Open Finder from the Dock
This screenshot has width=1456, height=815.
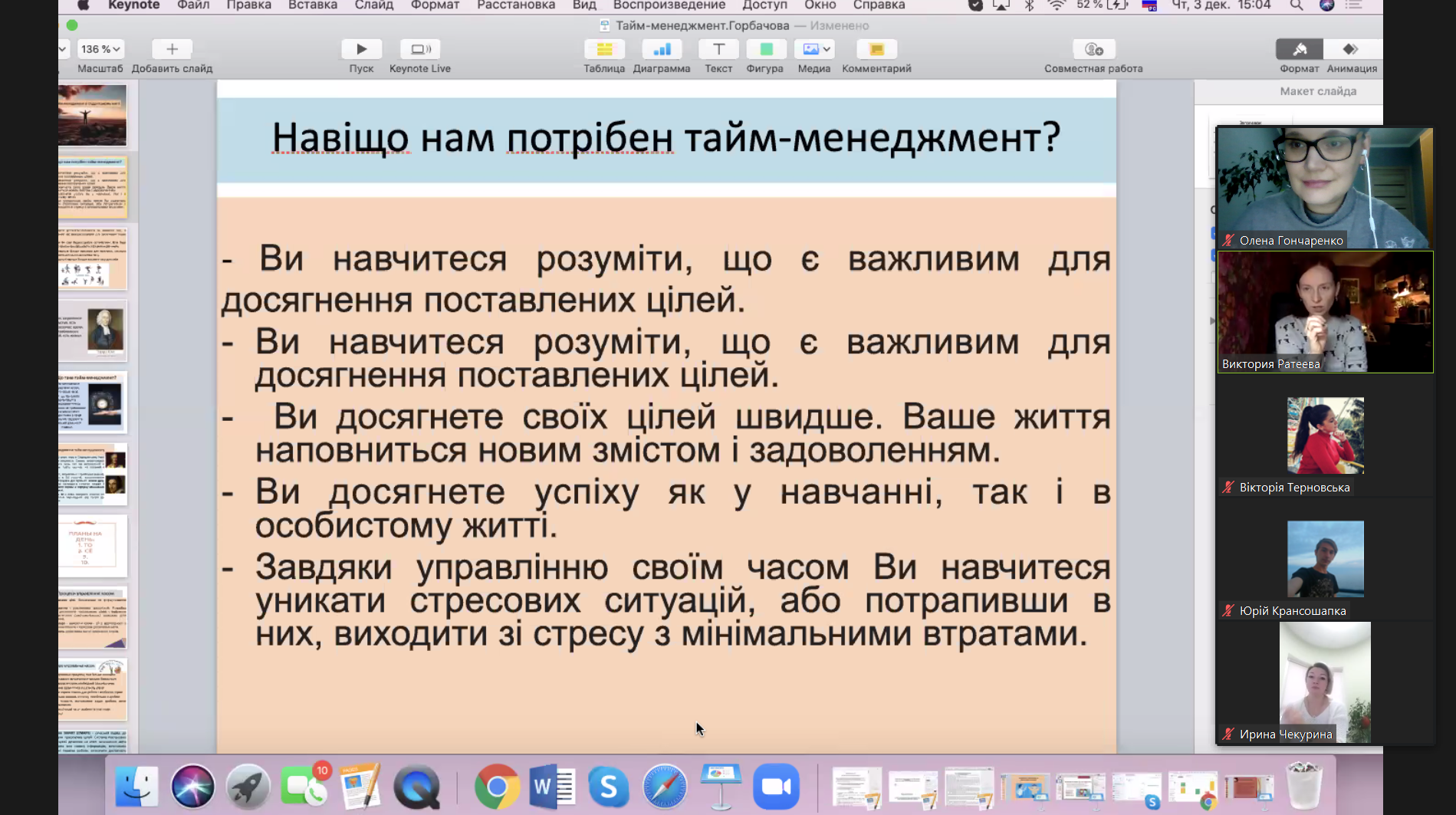click(x=136, y=787)
